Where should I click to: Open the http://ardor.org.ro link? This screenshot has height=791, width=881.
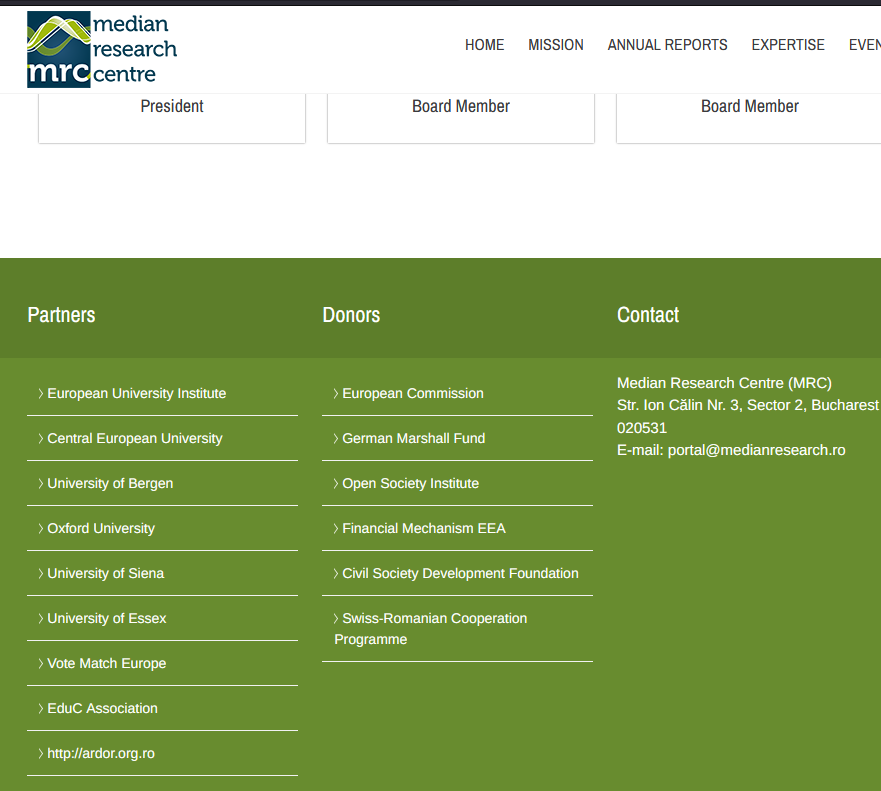(x=101, y=753)
